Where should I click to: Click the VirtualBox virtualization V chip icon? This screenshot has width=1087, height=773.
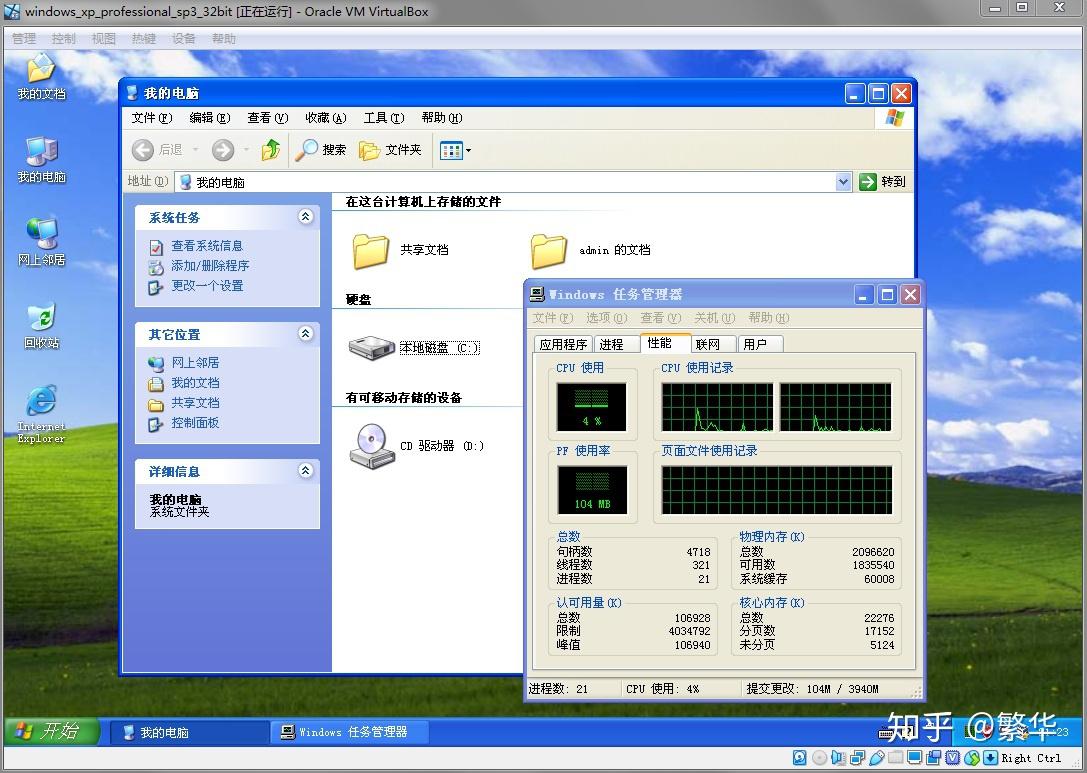click(x=953, y=758)
